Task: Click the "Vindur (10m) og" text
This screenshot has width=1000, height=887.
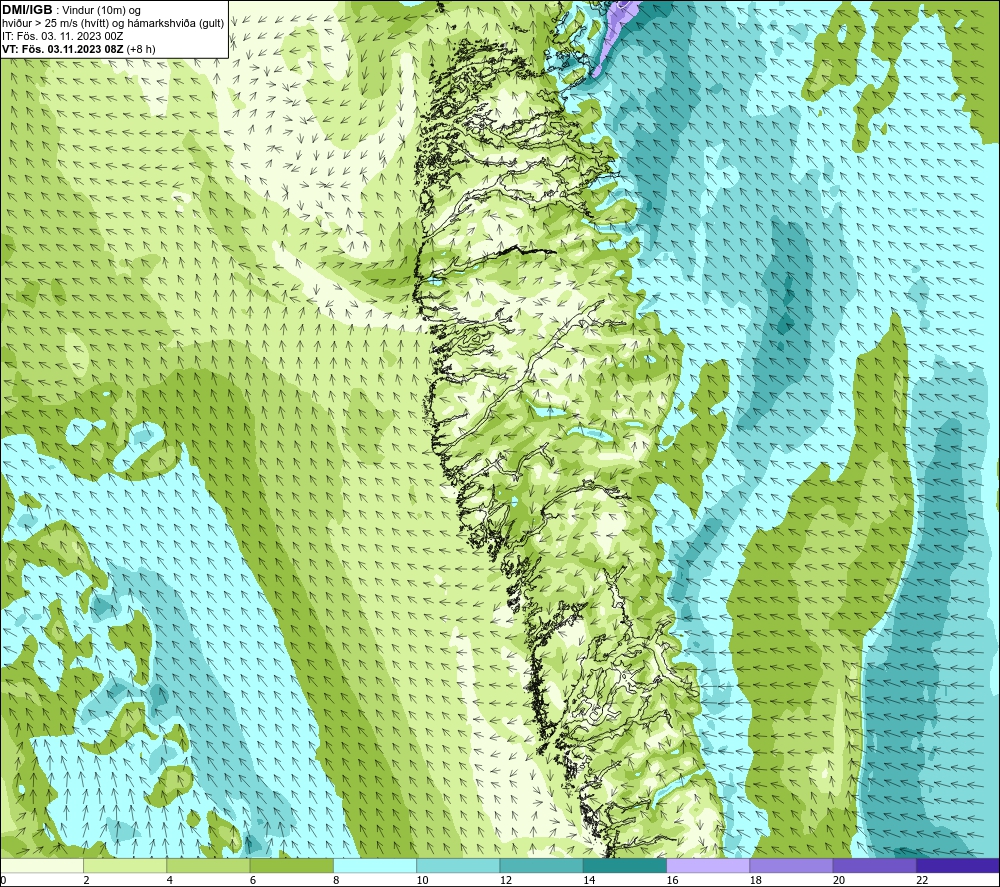Action: point(101,11)
